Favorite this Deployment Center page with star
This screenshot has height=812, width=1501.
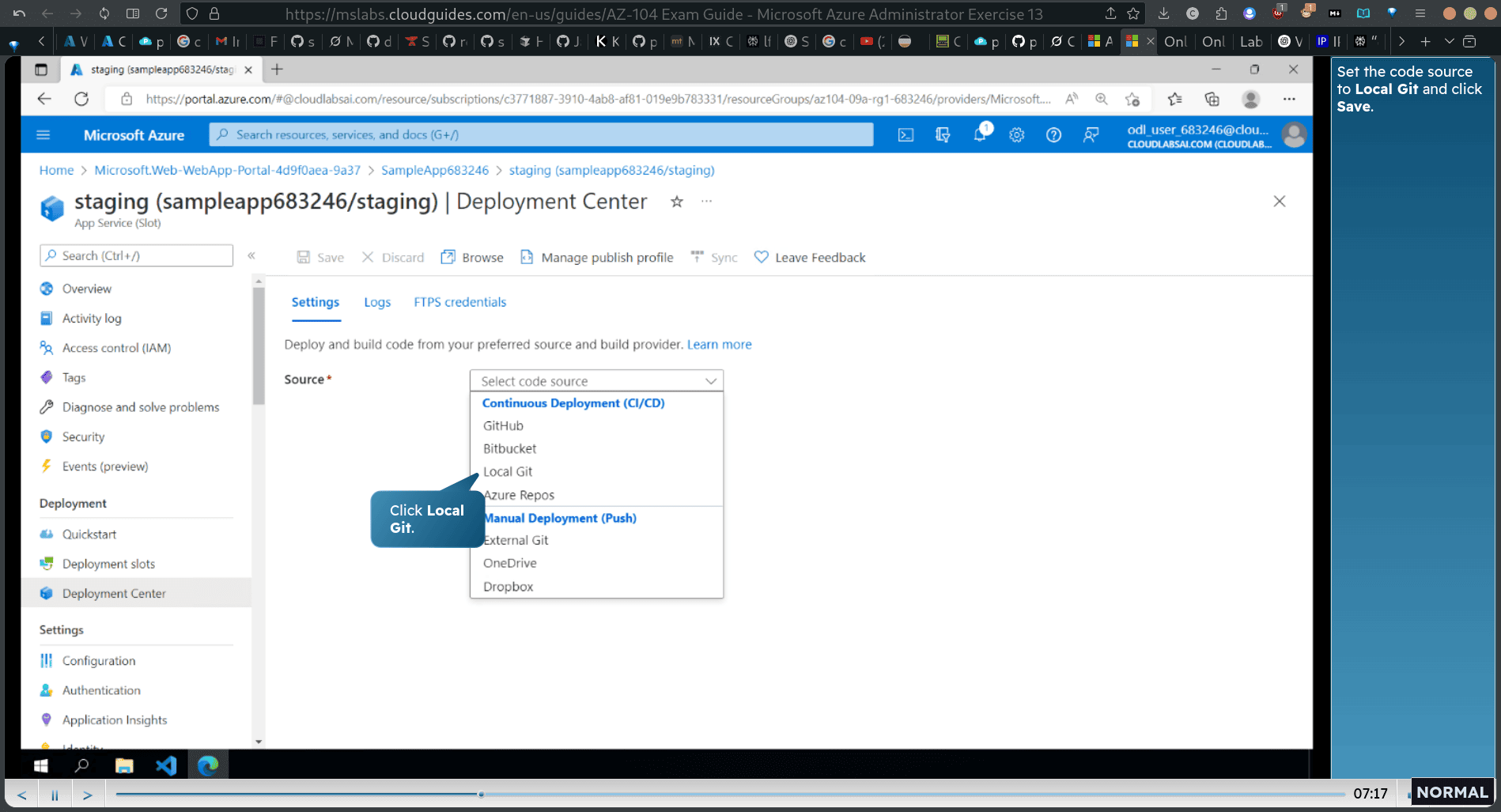click(677, 202)
